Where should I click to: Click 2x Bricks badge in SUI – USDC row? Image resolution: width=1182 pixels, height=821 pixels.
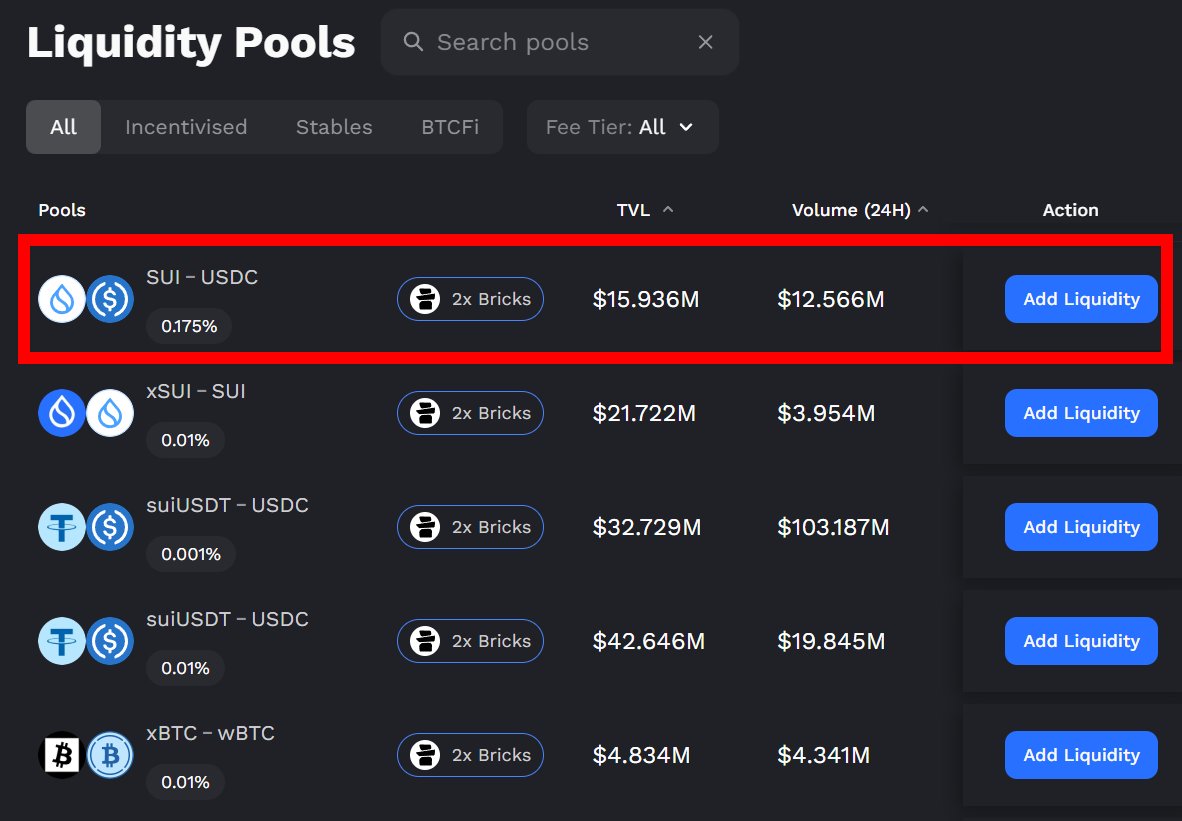470,299
